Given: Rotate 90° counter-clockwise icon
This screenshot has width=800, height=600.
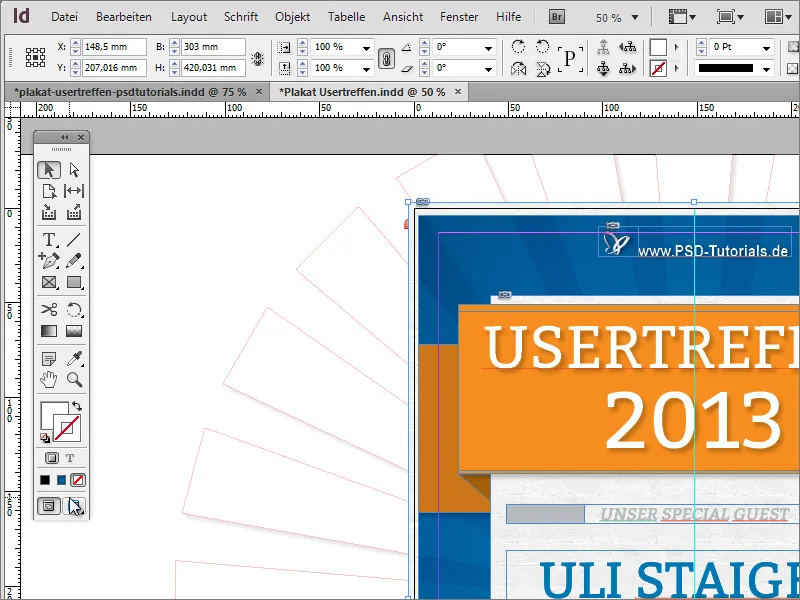Looking at the screenshot, I should point(542,47).
